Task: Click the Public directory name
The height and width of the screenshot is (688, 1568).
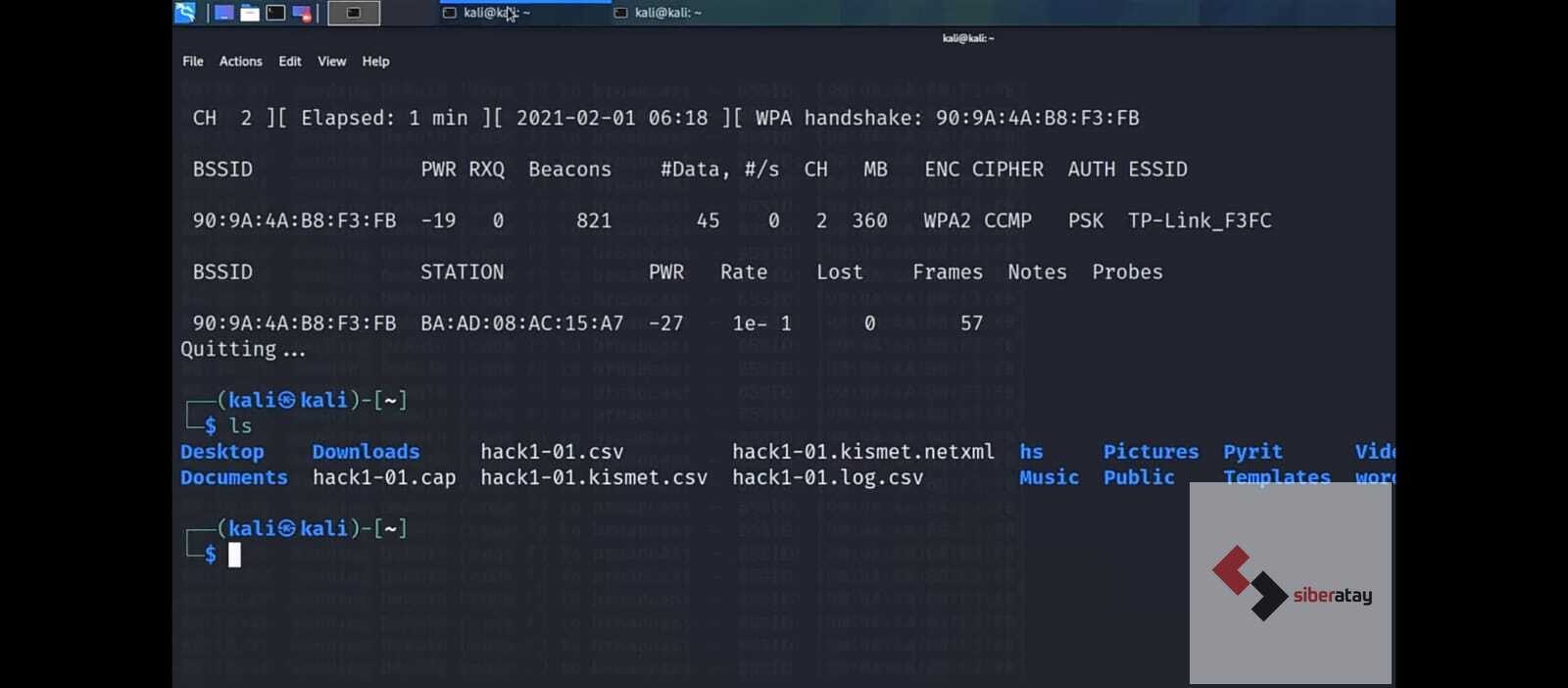Action: click(1139, 477)
